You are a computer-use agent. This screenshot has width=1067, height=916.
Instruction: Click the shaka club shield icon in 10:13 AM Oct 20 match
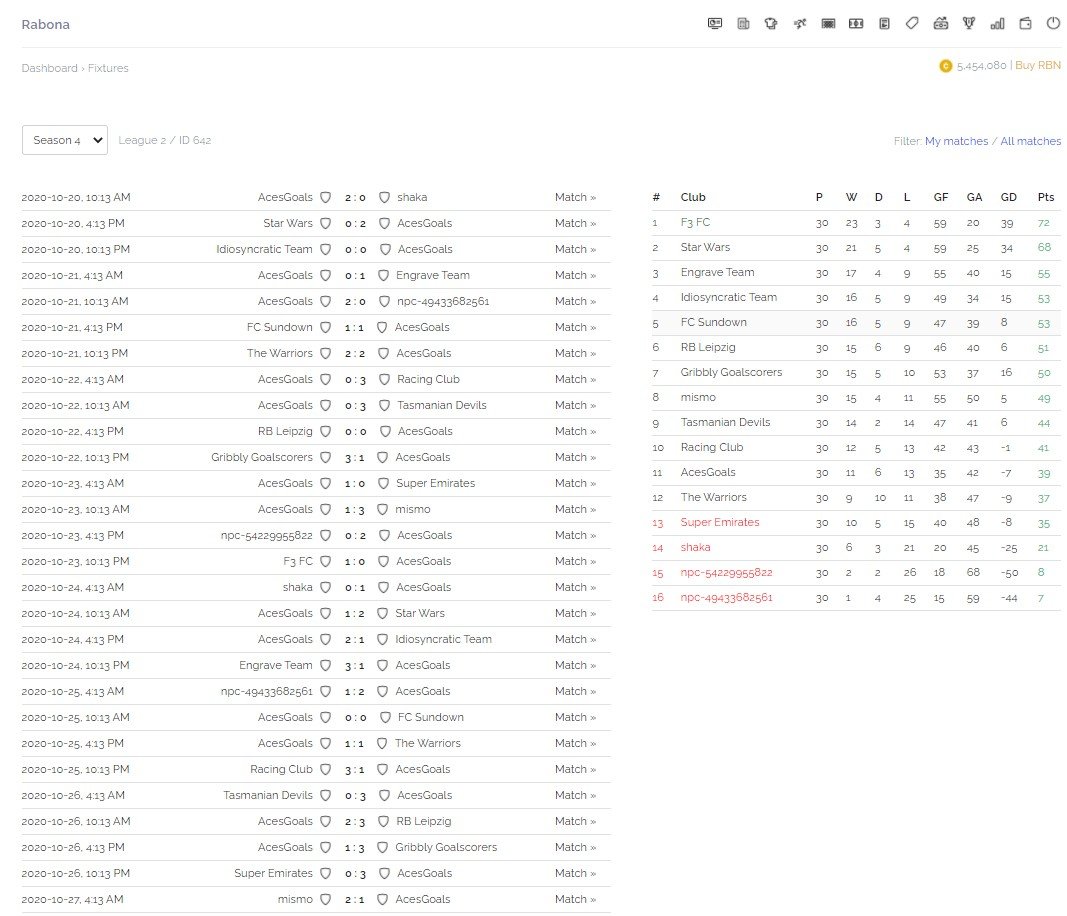point(384,197)
